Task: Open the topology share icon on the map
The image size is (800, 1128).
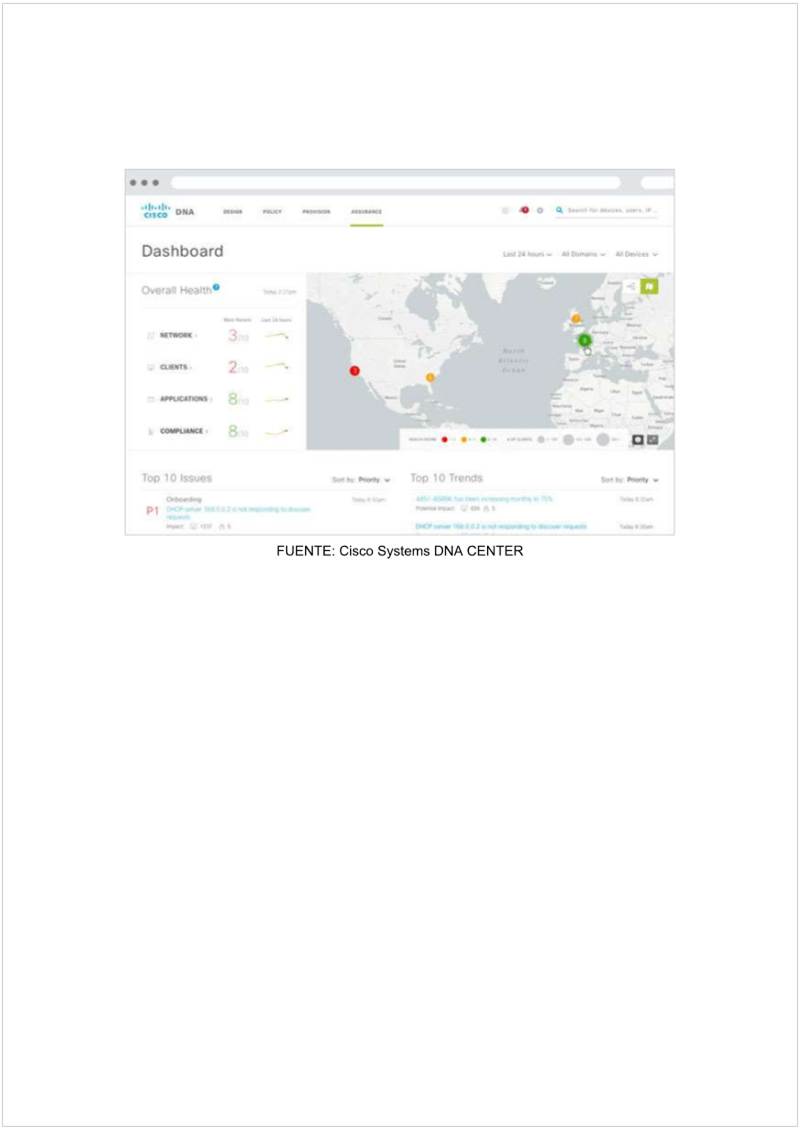Action: [x=629, y=287]
